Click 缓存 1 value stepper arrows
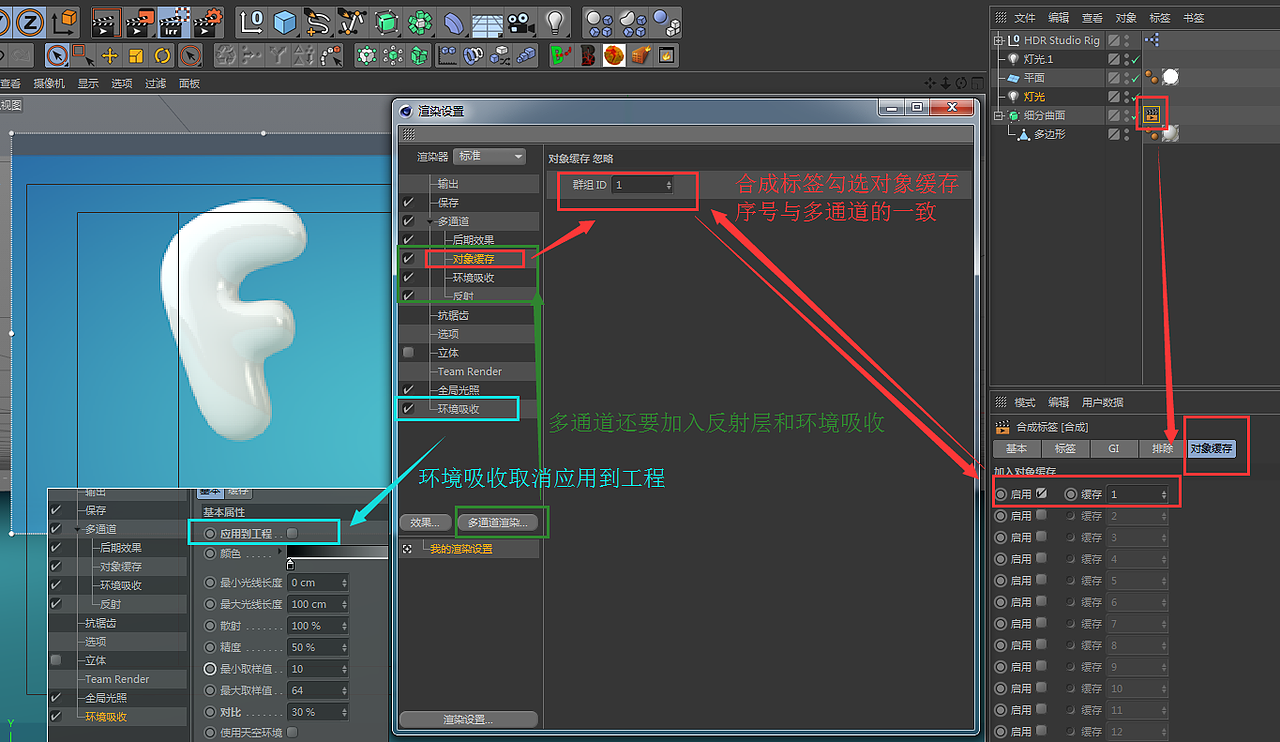Screen dimensions: 1280x742 tap(1163, 494)
